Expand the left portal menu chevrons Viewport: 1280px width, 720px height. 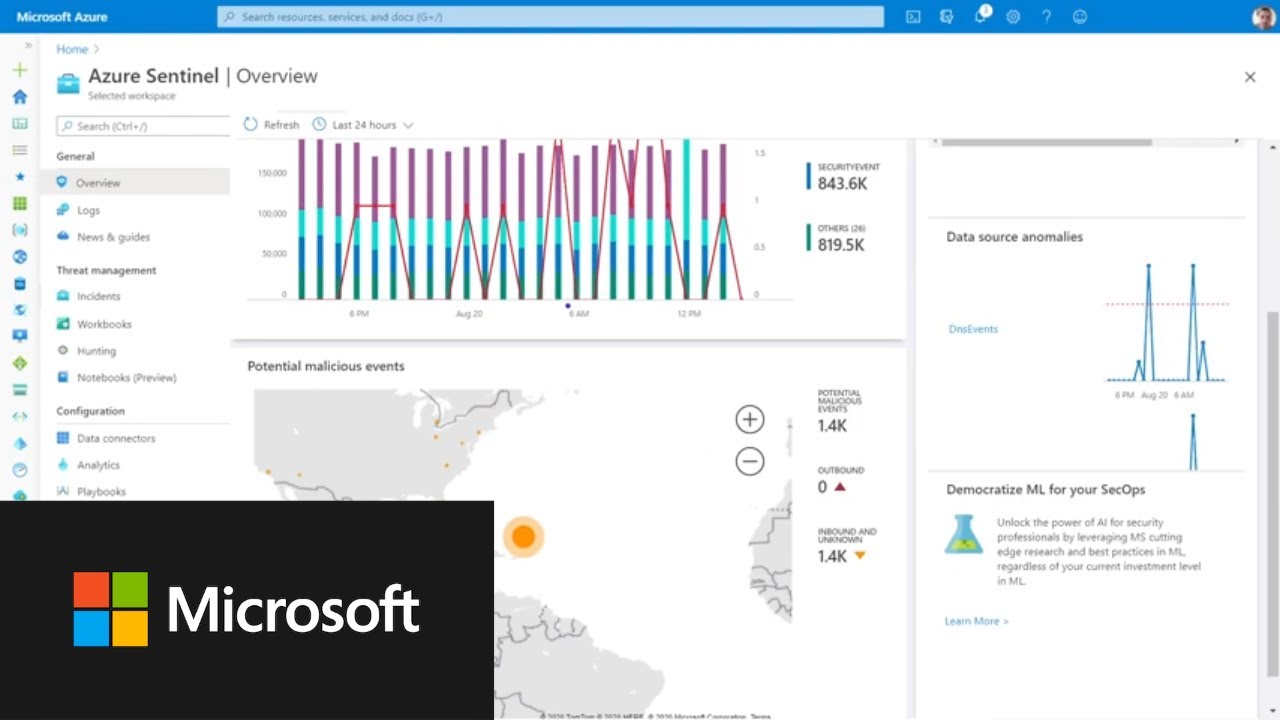[x=28, y=46]
